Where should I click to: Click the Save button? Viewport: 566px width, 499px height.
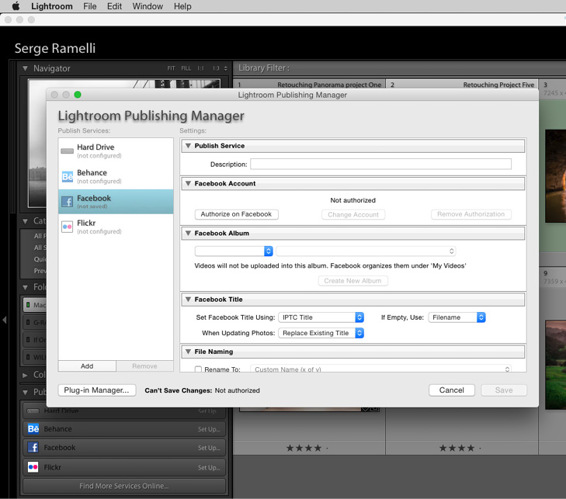(x=504, y=390)
